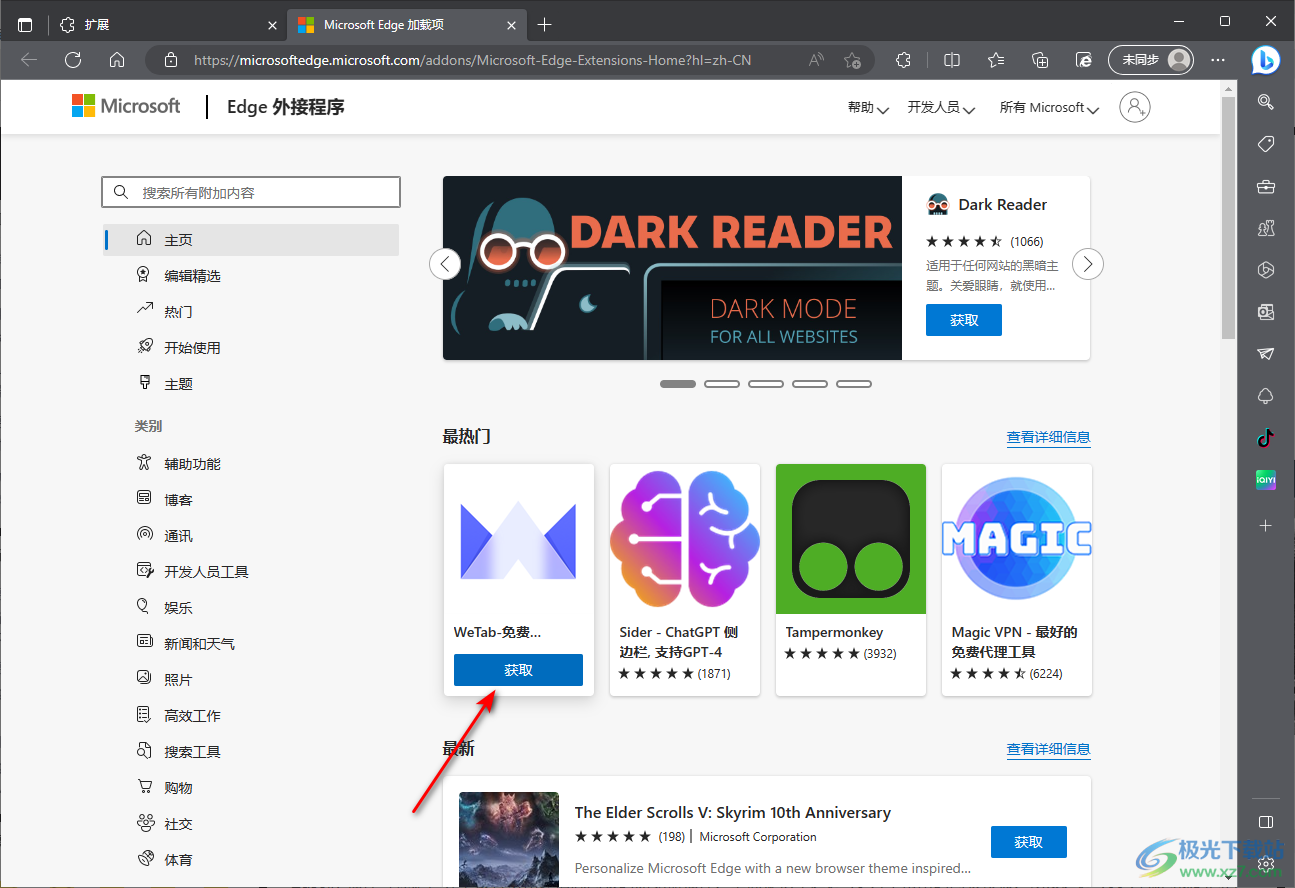Open the sidebar Microsoft 365 icon
1295x888 pixels.
[x=1266, y=270]
